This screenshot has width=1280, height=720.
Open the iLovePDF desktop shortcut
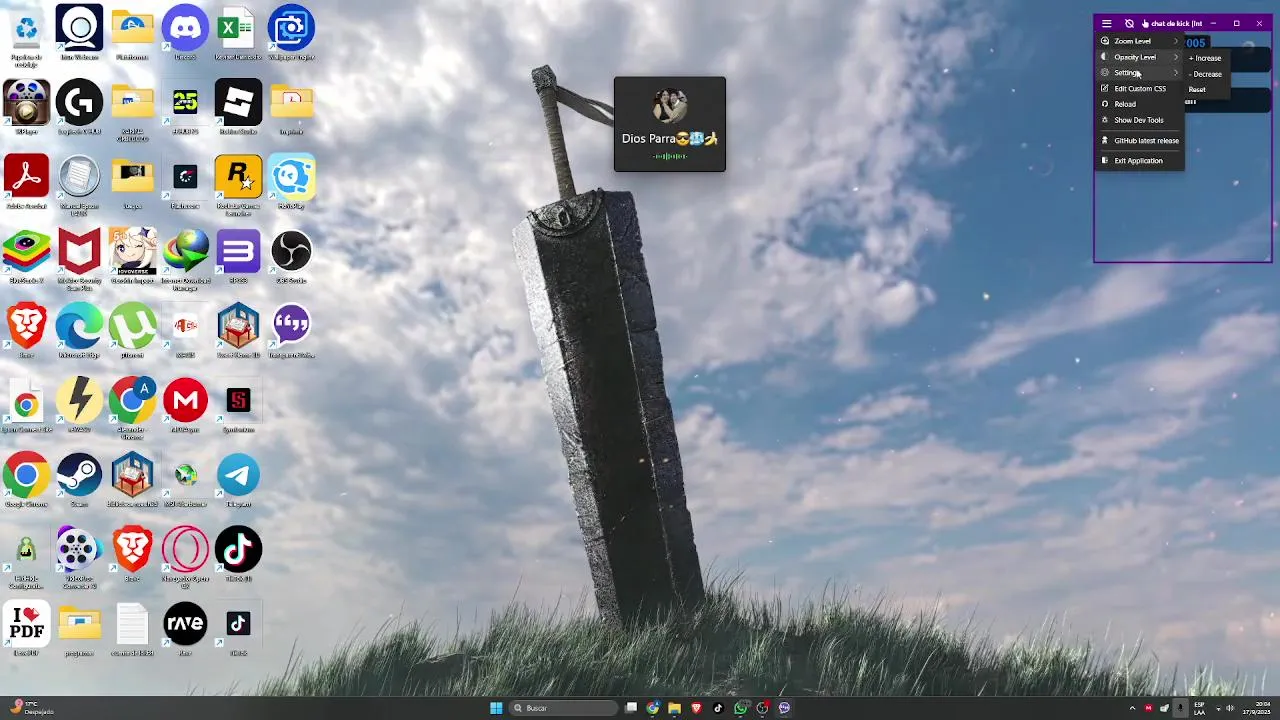pyautogui.click(x=26, y=629)
